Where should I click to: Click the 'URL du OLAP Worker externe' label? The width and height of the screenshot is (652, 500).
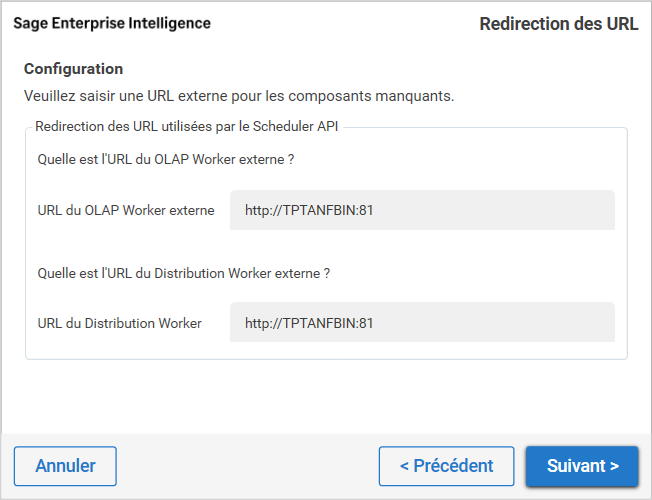(x=126, y=211)
